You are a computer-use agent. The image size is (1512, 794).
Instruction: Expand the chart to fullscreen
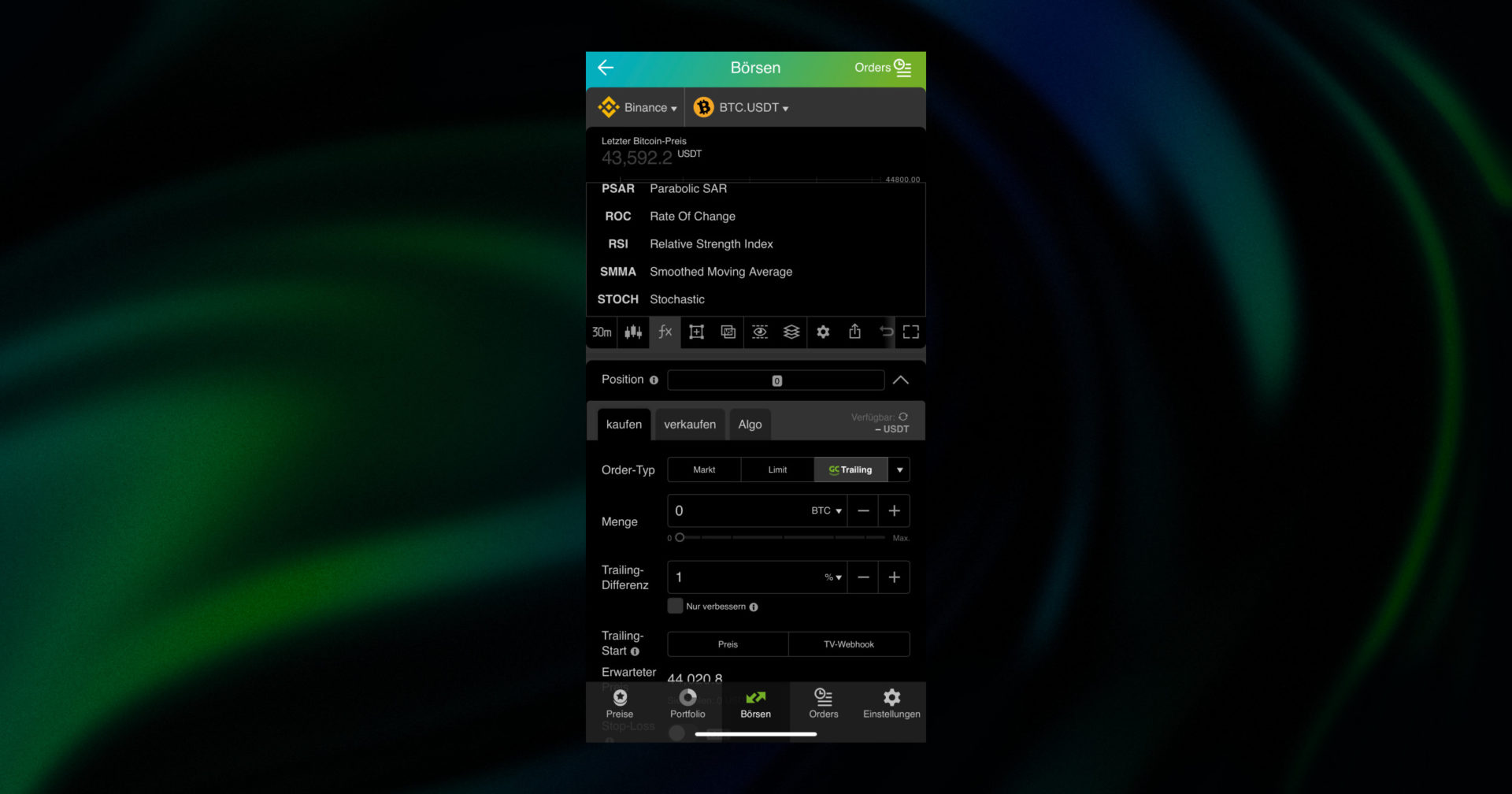pyautogui.click(x=910, y=332)
